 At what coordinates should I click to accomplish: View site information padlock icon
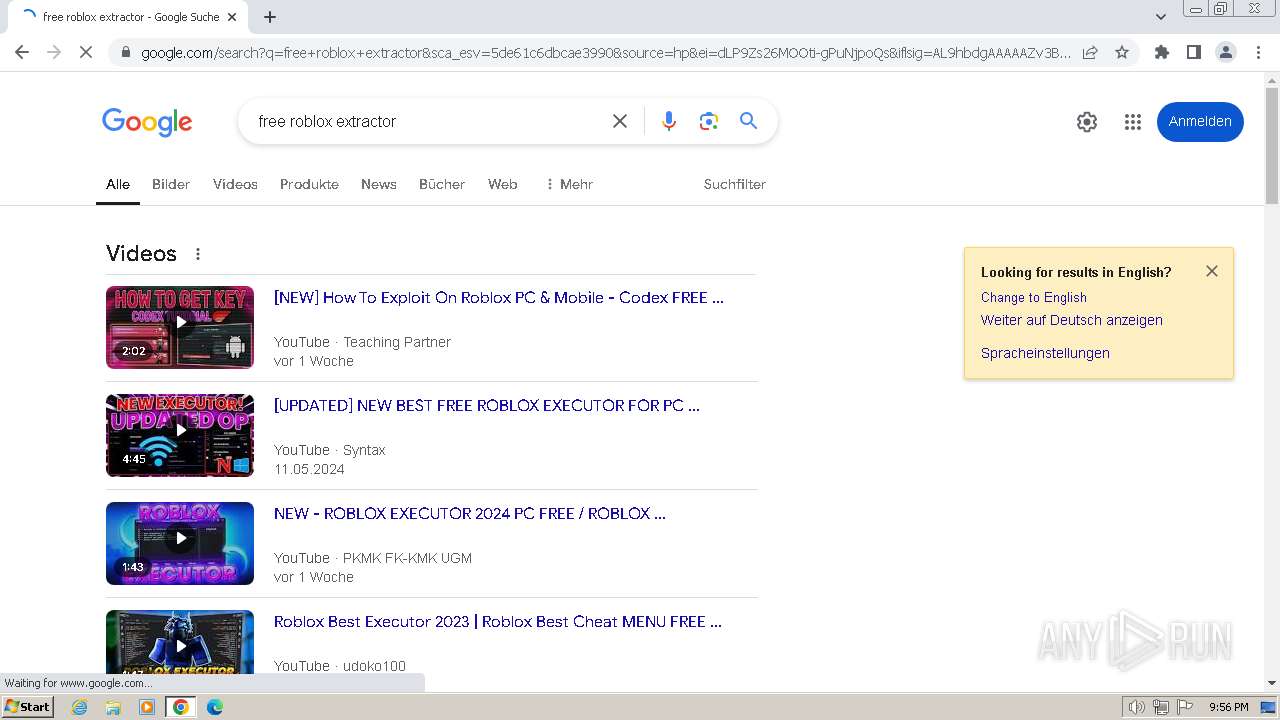coord(125,52)
